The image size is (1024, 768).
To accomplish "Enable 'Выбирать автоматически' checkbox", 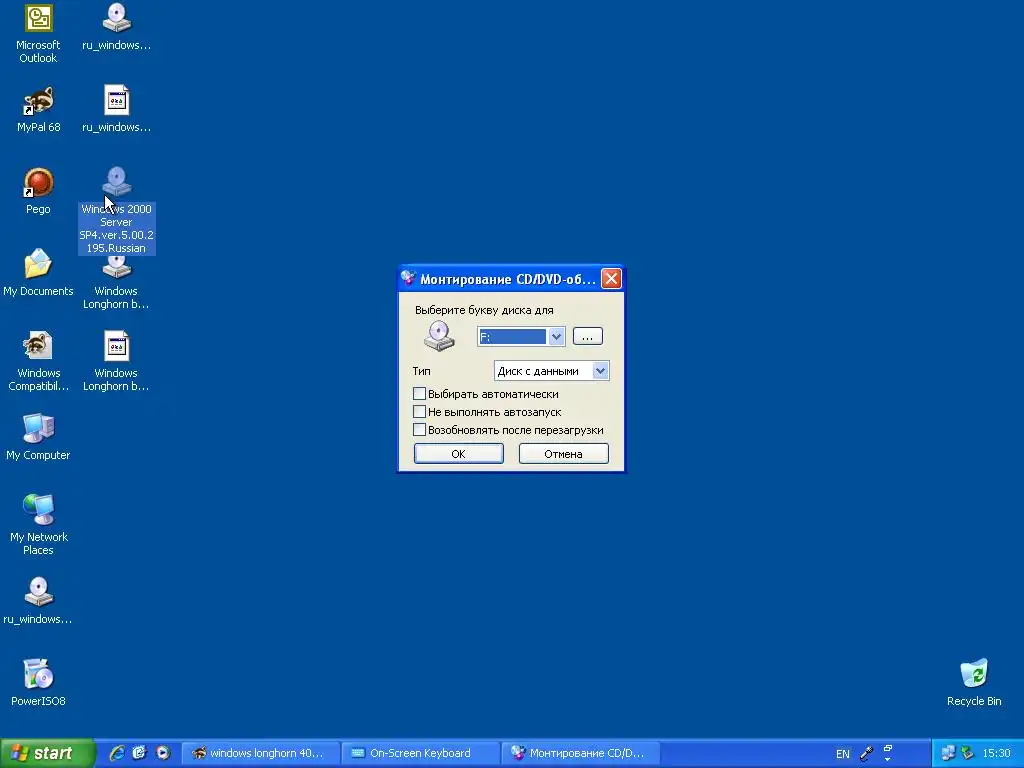I will [419, 394].
